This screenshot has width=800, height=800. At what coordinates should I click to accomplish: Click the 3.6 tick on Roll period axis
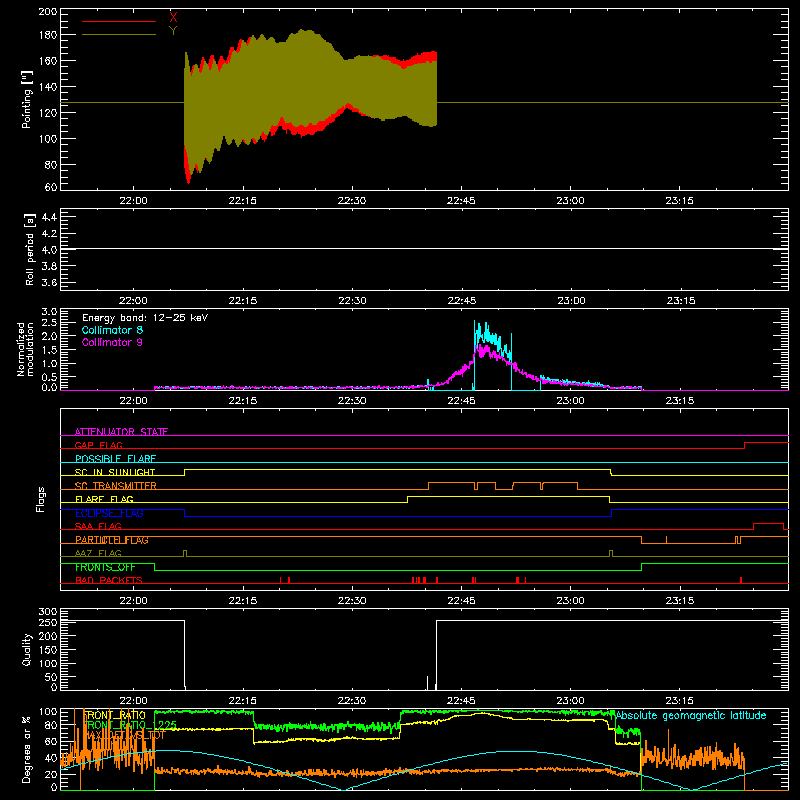pyautogui.click(x=49, y=282)
